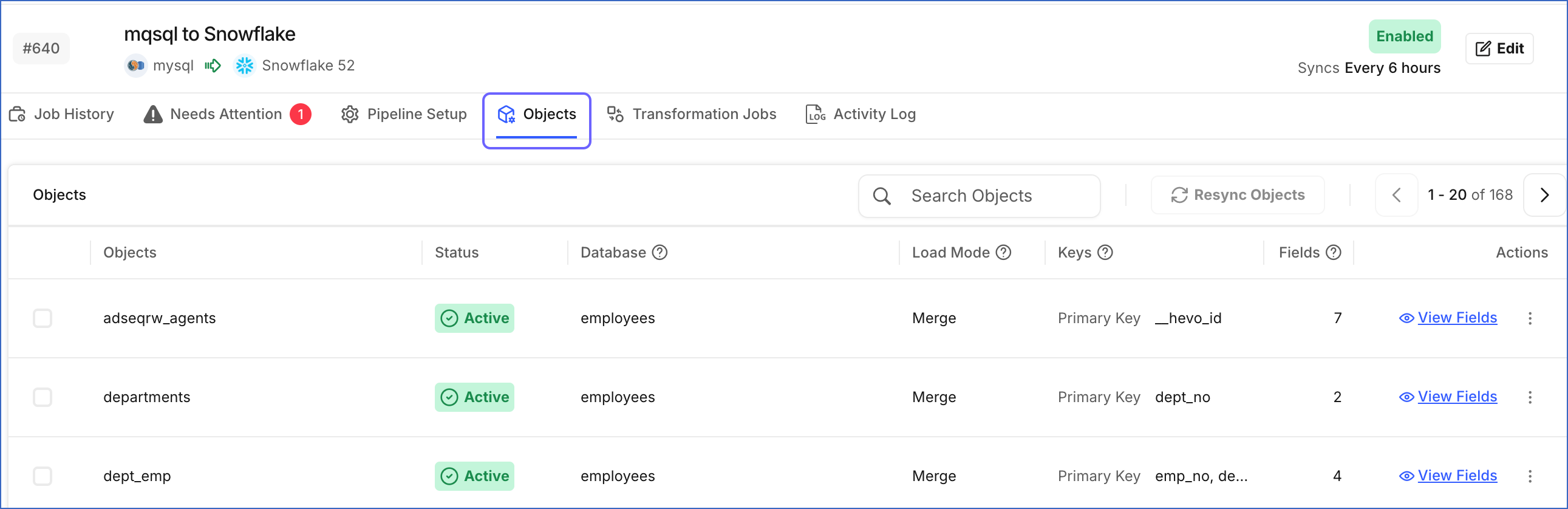
Task: Switch to the Job History tab
Action: click(61, 114)
